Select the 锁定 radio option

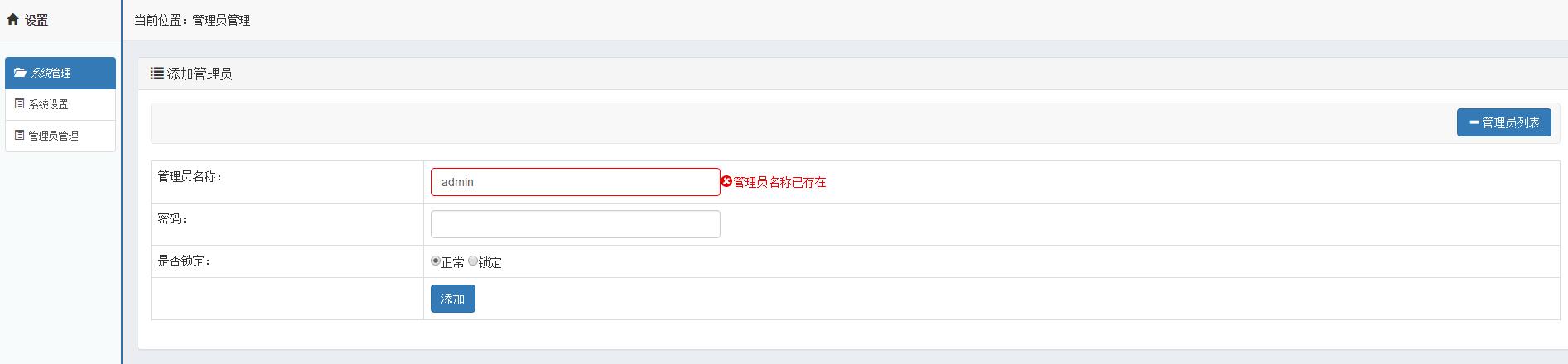(x=473, y=261)
